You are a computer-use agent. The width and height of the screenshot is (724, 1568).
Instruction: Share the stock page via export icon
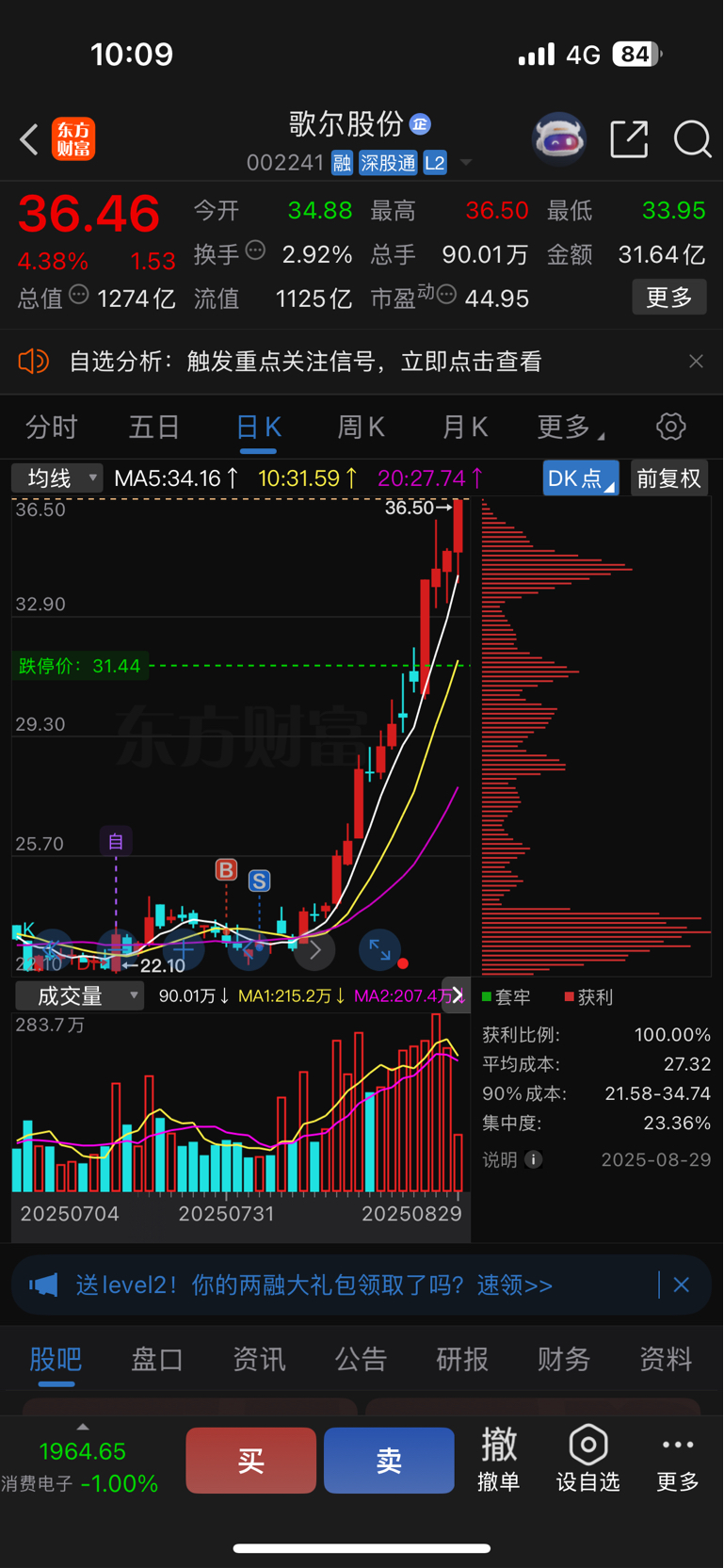630,138
